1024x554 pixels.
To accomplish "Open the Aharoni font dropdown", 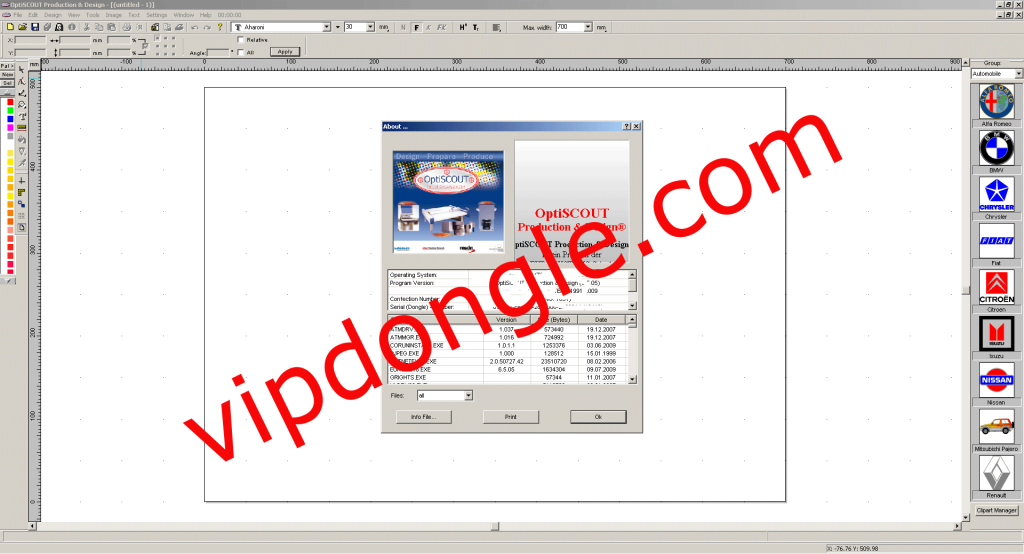I will [x=326, y=27].
